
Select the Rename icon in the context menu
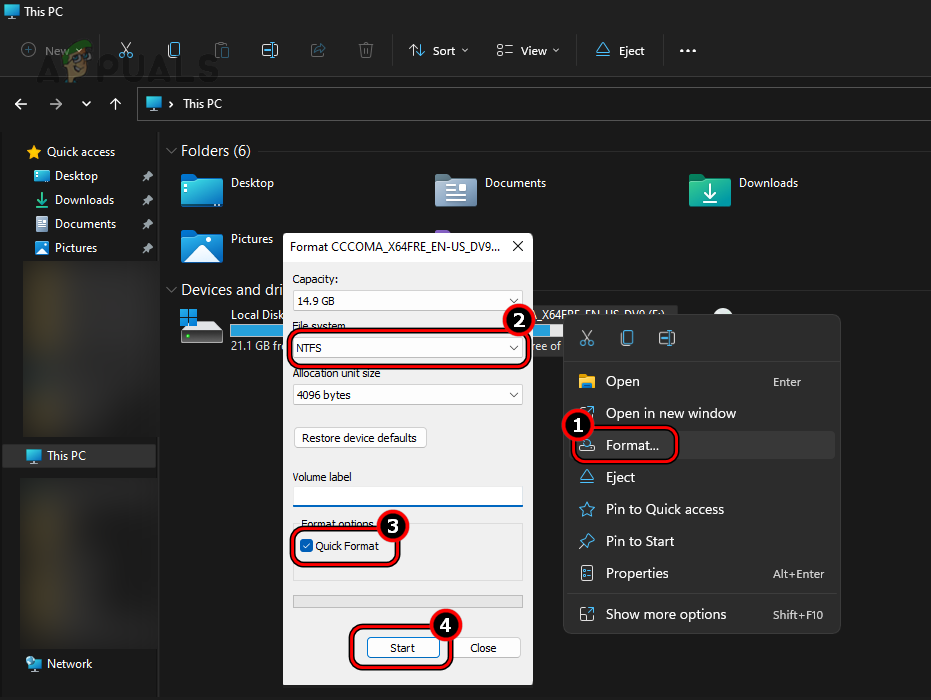[x=667, y=338]
